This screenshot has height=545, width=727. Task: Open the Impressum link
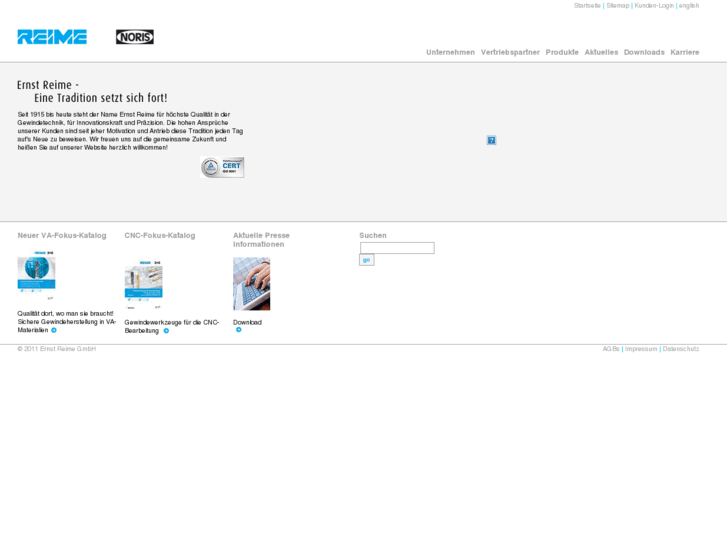click(641, 349)
